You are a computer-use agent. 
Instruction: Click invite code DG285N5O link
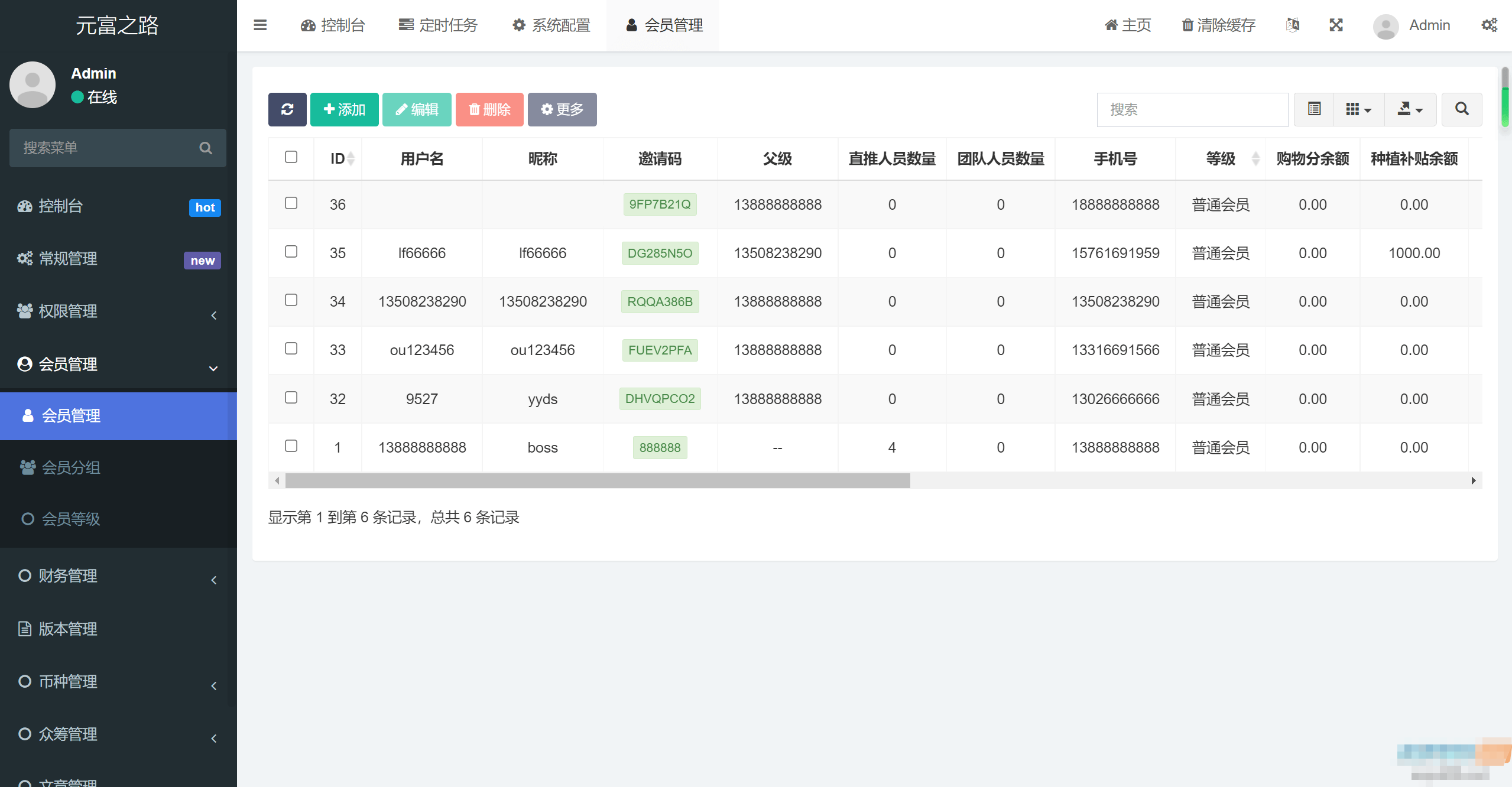point(660,253)
